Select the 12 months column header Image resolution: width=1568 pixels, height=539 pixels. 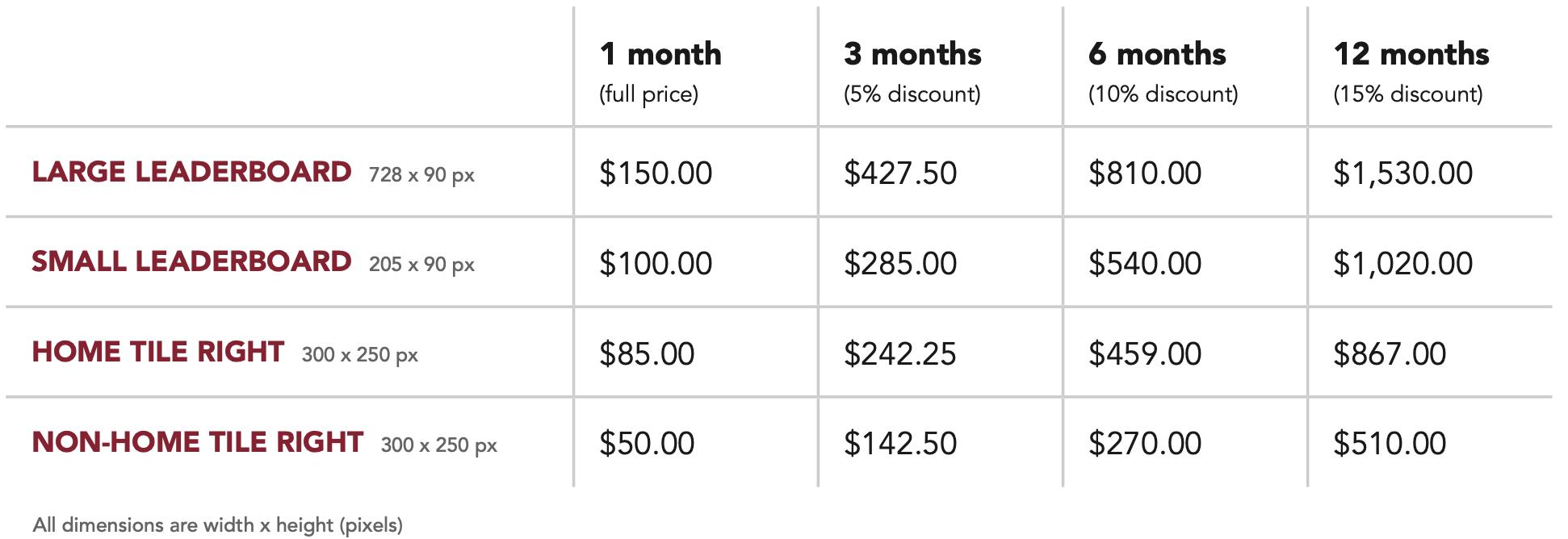pyautogui.click(x=1411, y=54)
